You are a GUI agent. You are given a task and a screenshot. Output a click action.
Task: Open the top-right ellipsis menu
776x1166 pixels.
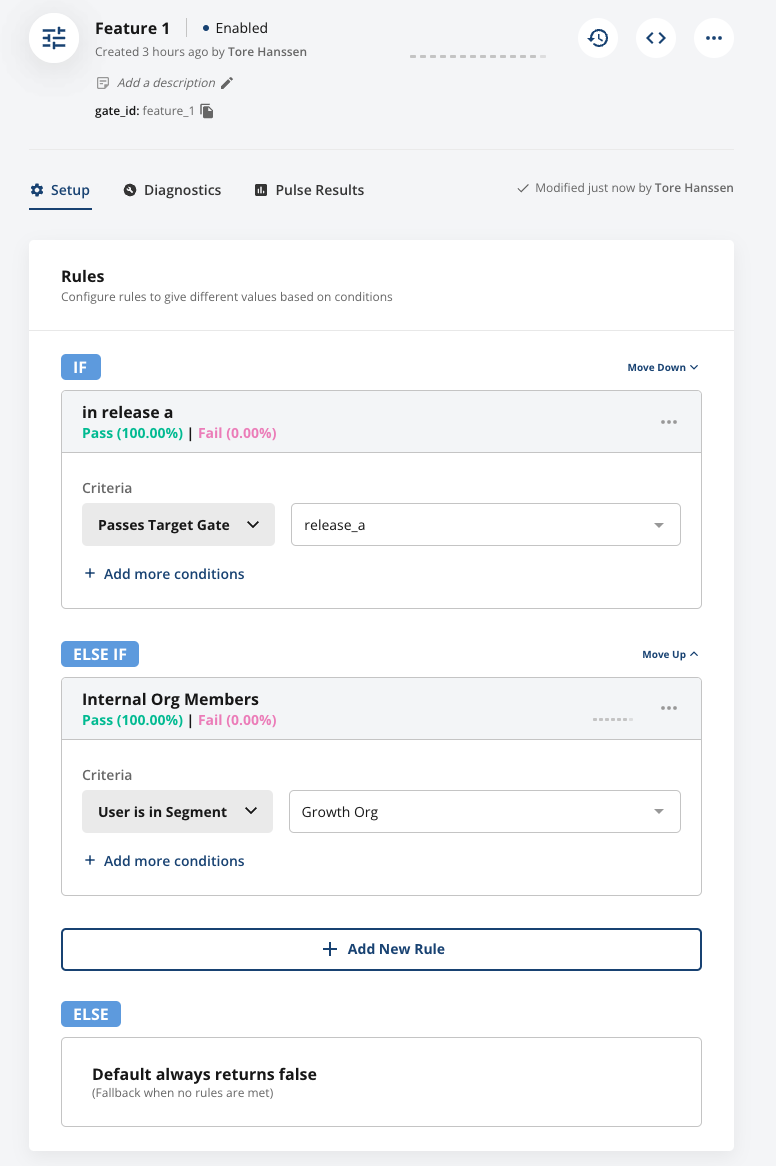[x=713, y=37]
